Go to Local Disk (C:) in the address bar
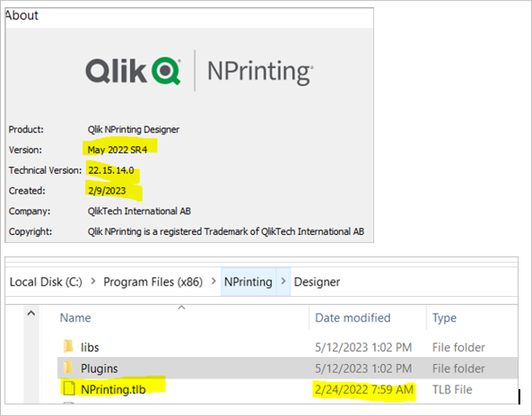 point(46,282)
